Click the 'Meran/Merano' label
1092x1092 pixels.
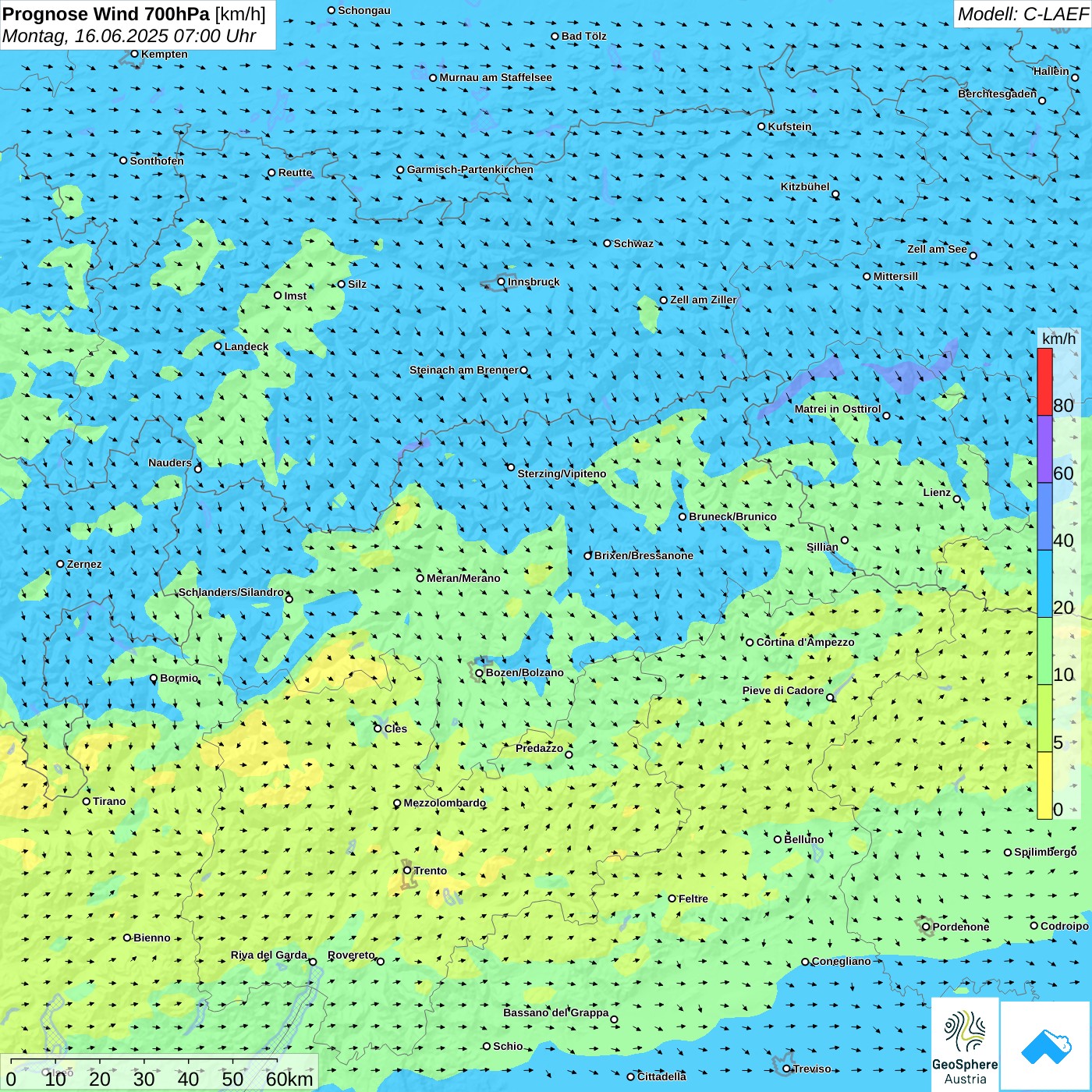(463, 578)
